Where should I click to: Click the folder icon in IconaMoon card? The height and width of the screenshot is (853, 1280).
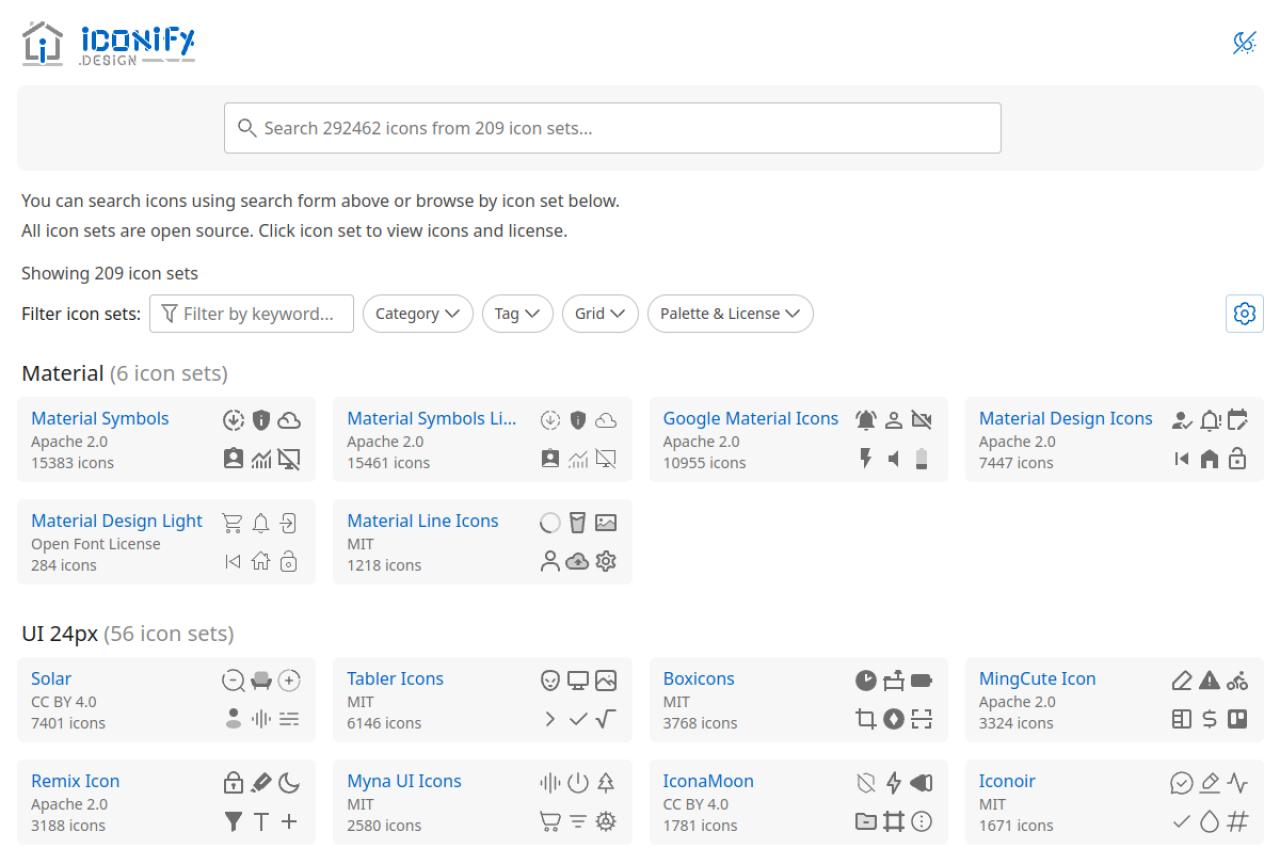coord(866,821)
